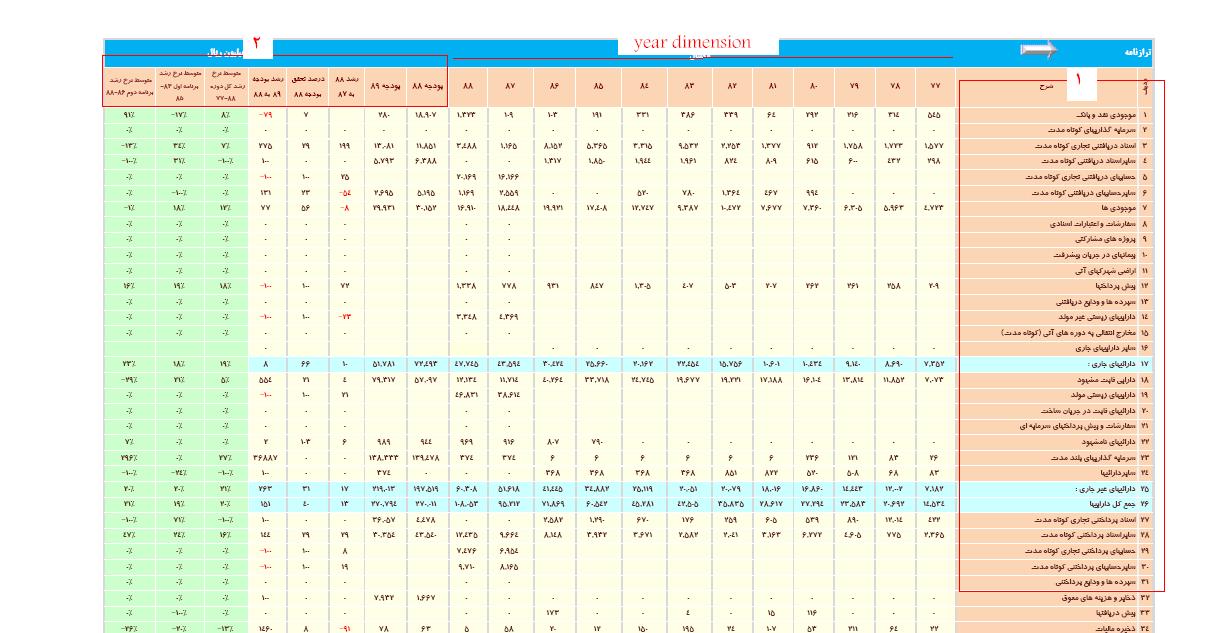Select the ۷۷ year column header
The width and height of the screenshot is (1215, 633).
point(934,87)
